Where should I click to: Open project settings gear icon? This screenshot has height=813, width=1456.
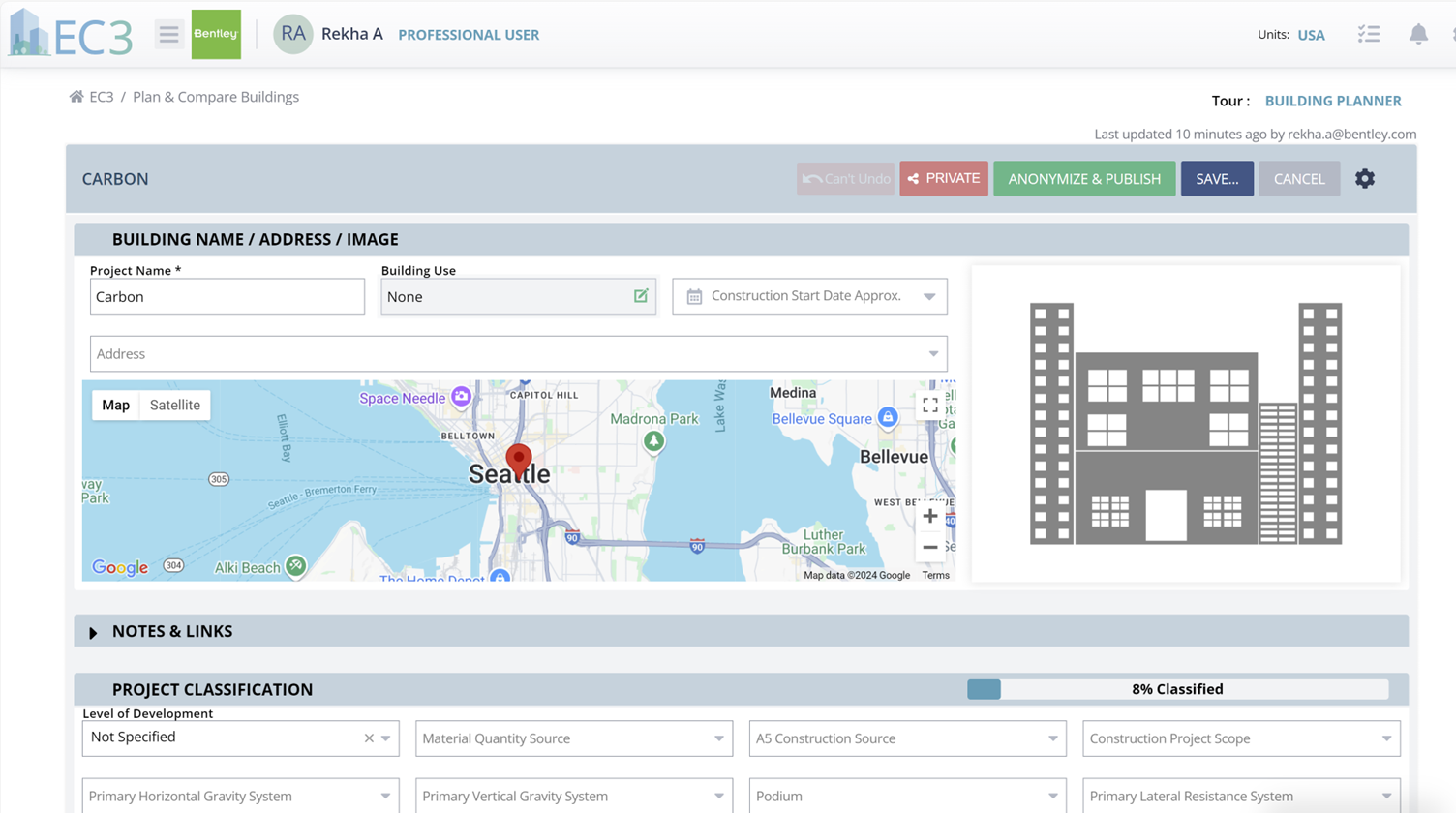coord(1364,179)
